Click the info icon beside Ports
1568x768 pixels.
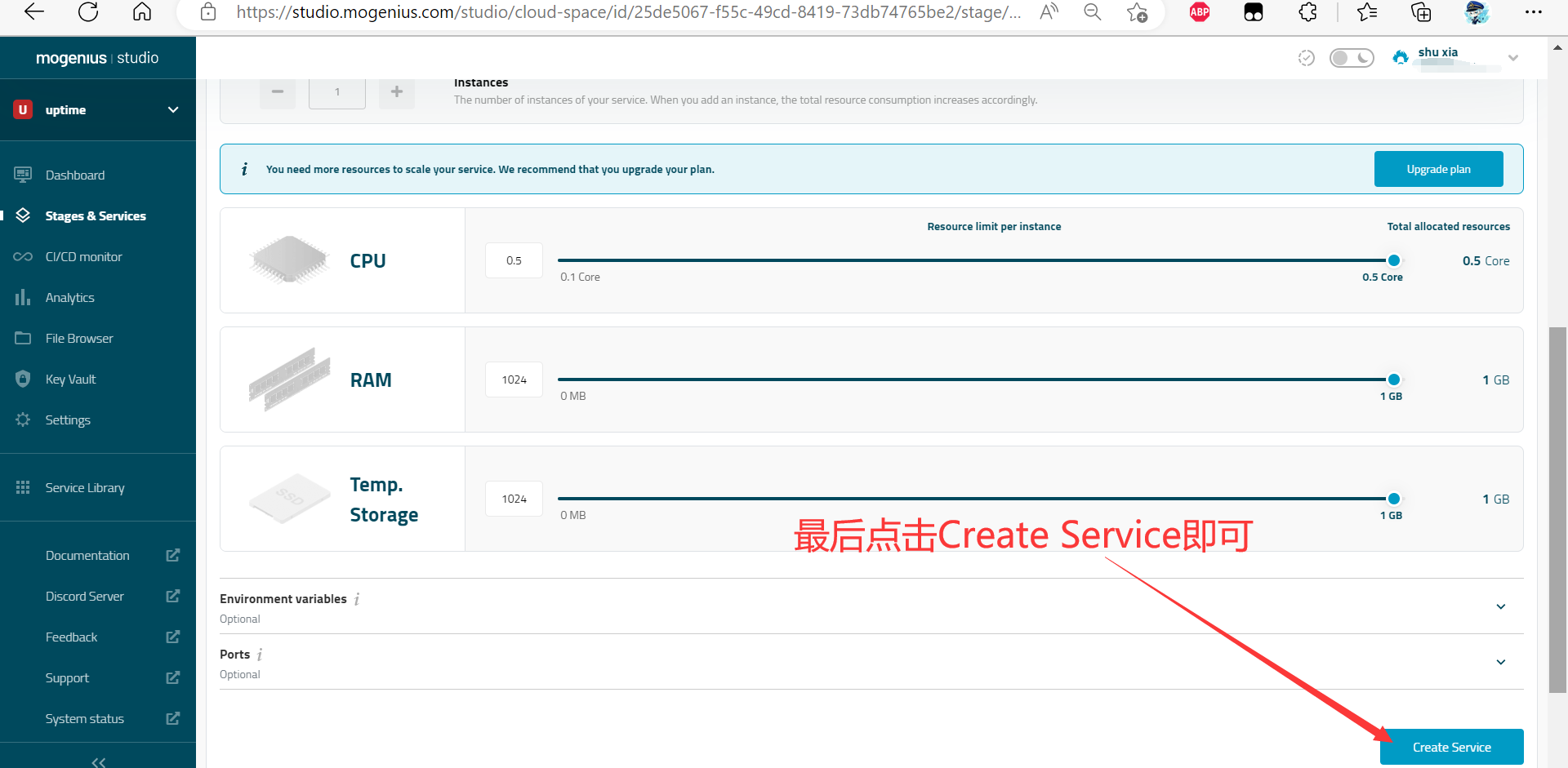(x=260, y=655)
